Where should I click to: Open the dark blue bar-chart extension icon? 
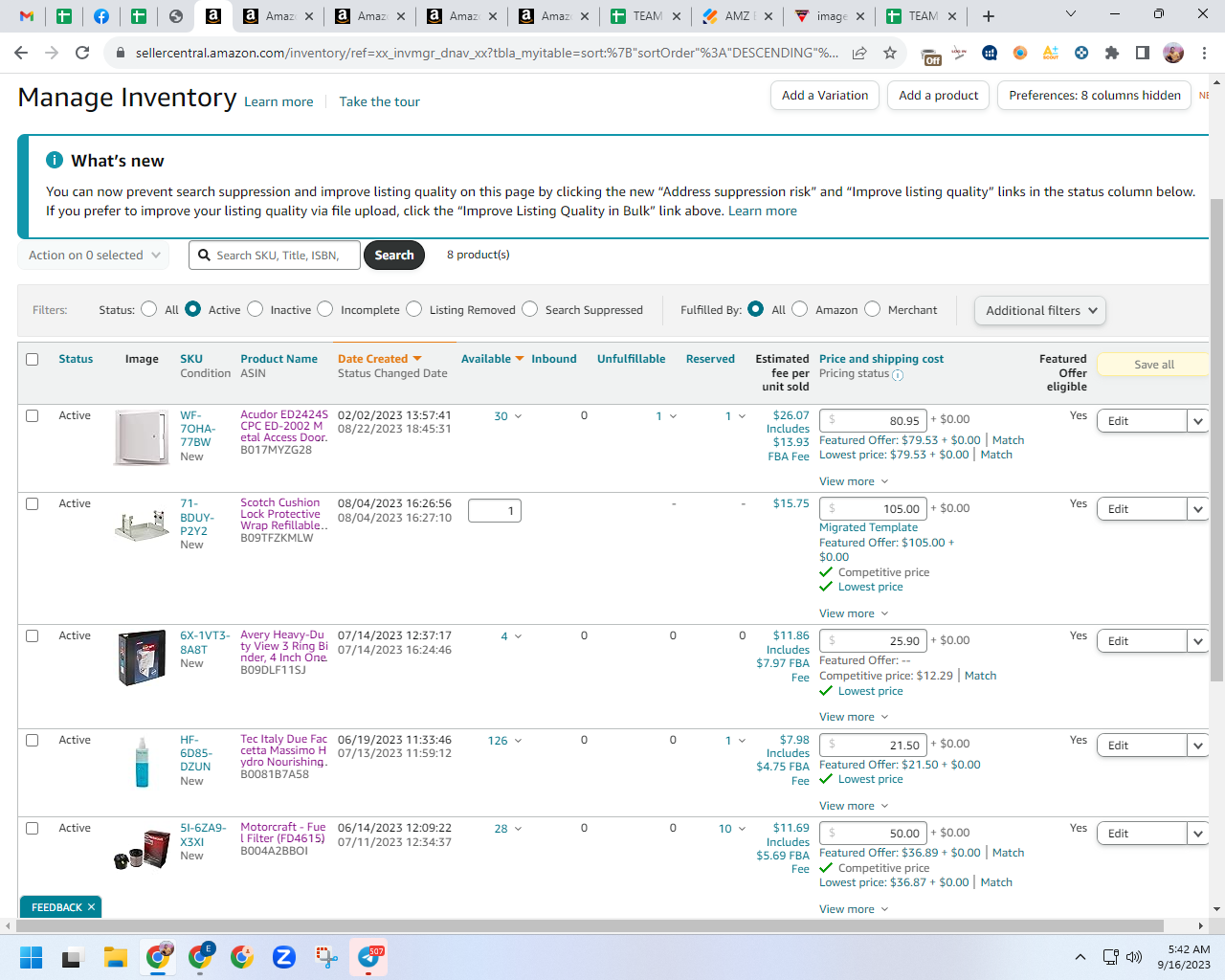(990, 53)
